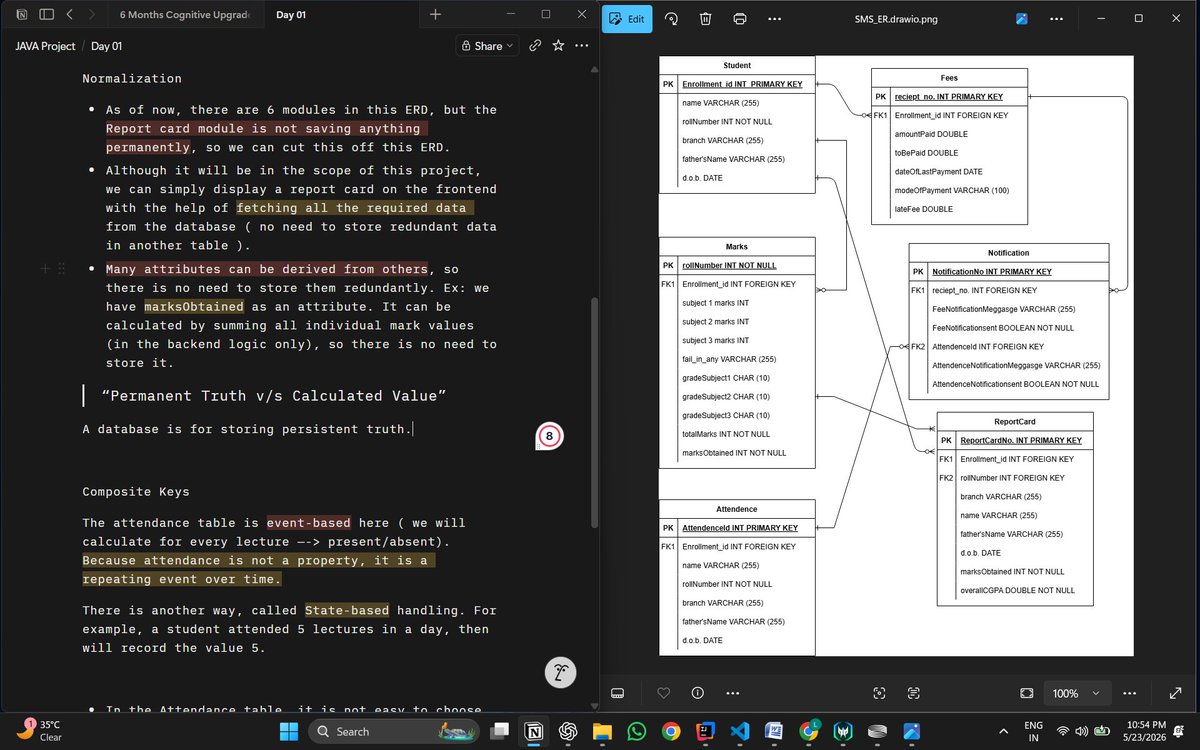Open the three-dot menu beside zoom control
Screen dimensions: 1200x750
1130,693
